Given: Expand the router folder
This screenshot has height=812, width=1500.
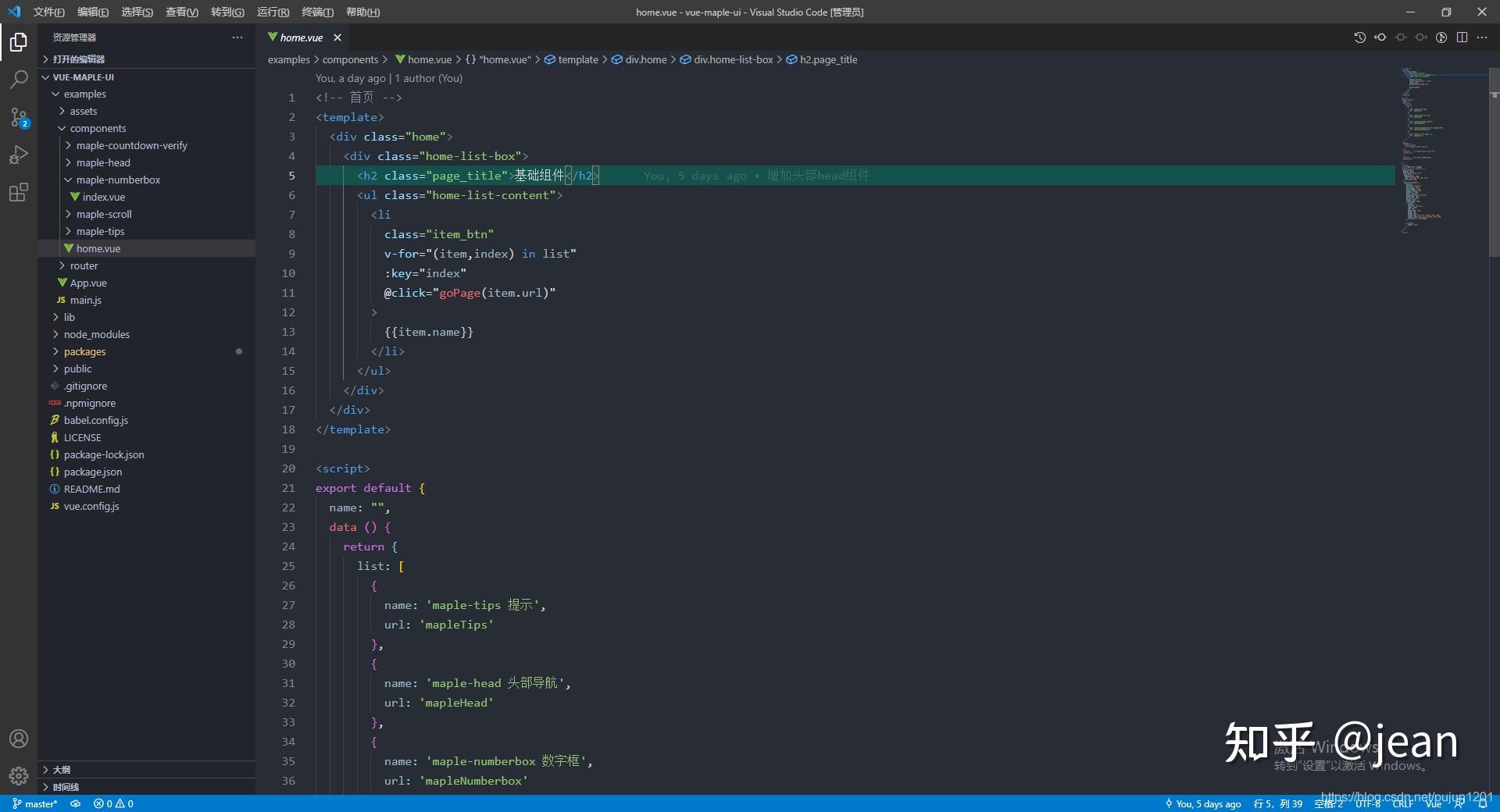Looking at the screenshot, I should (x=84, y=265).
